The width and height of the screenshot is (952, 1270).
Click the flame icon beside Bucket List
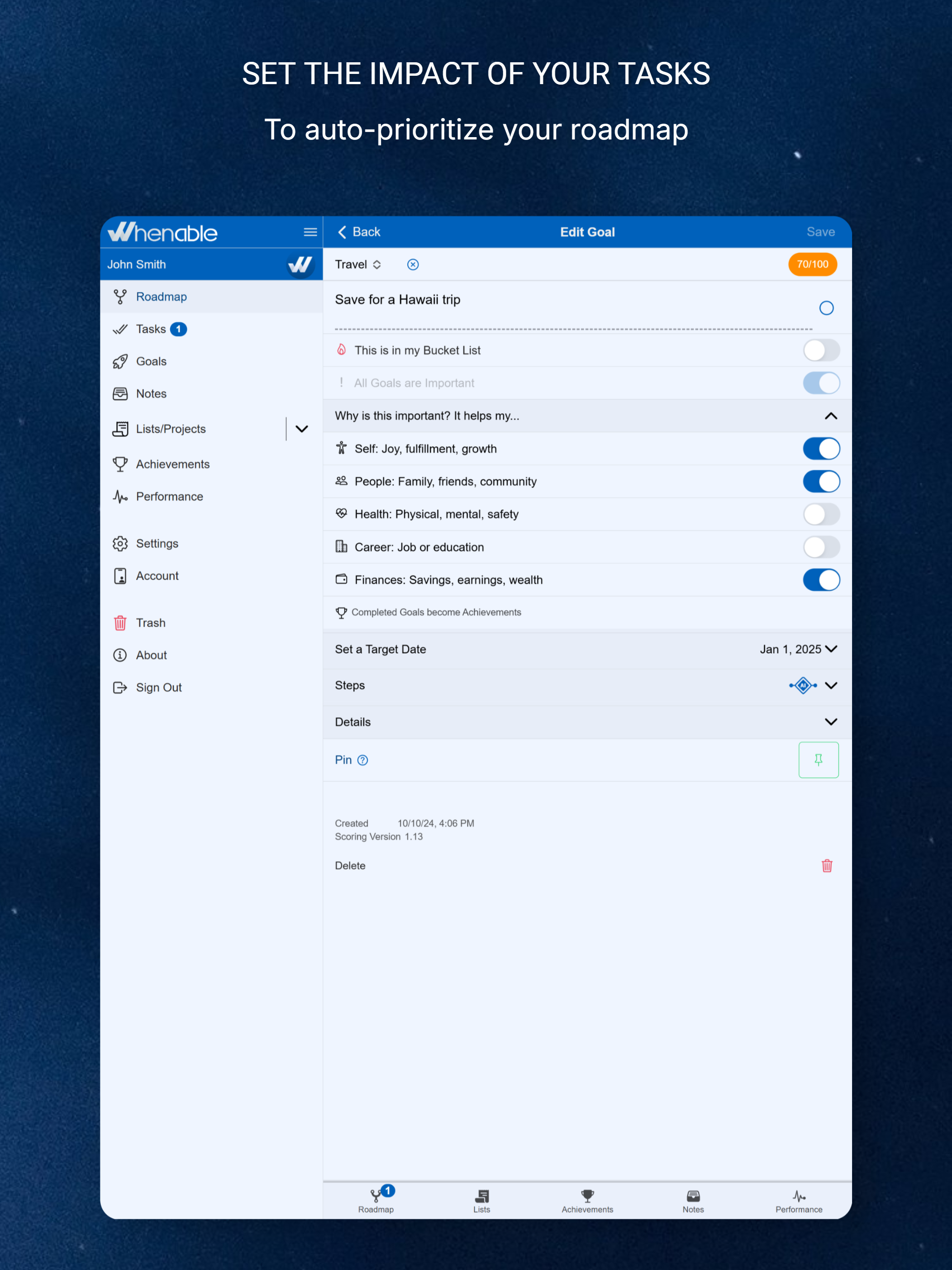(x=341, y=350)
